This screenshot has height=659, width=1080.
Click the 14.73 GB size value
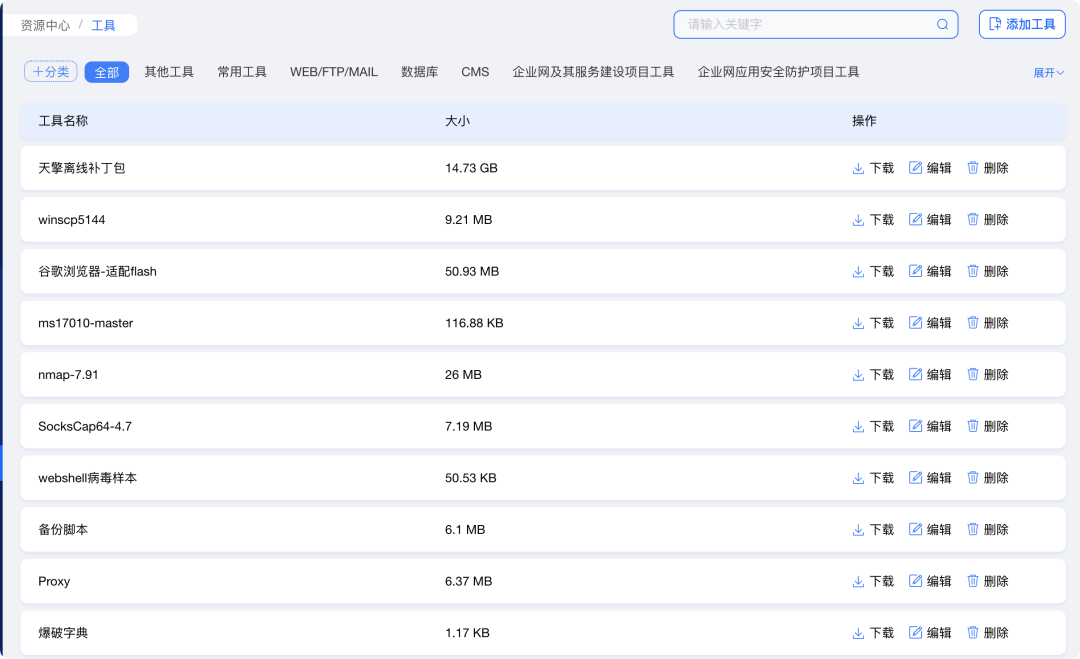471,168
